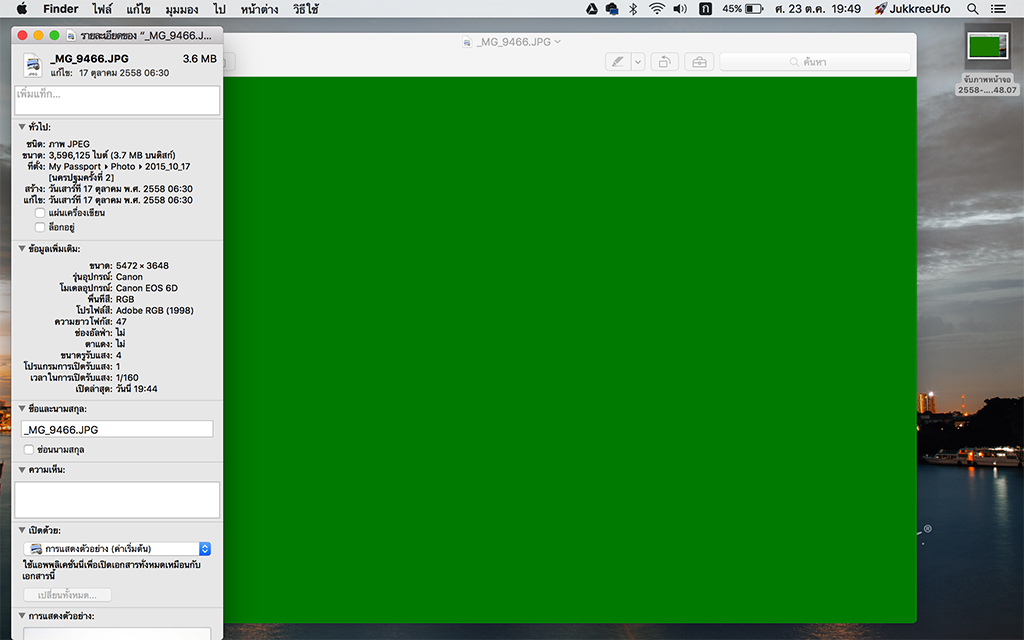Viewport: 1024px width, 640px height.
Task: Open the แก้ไข menu
Action: pyautogui.click(x=138, y=8)
